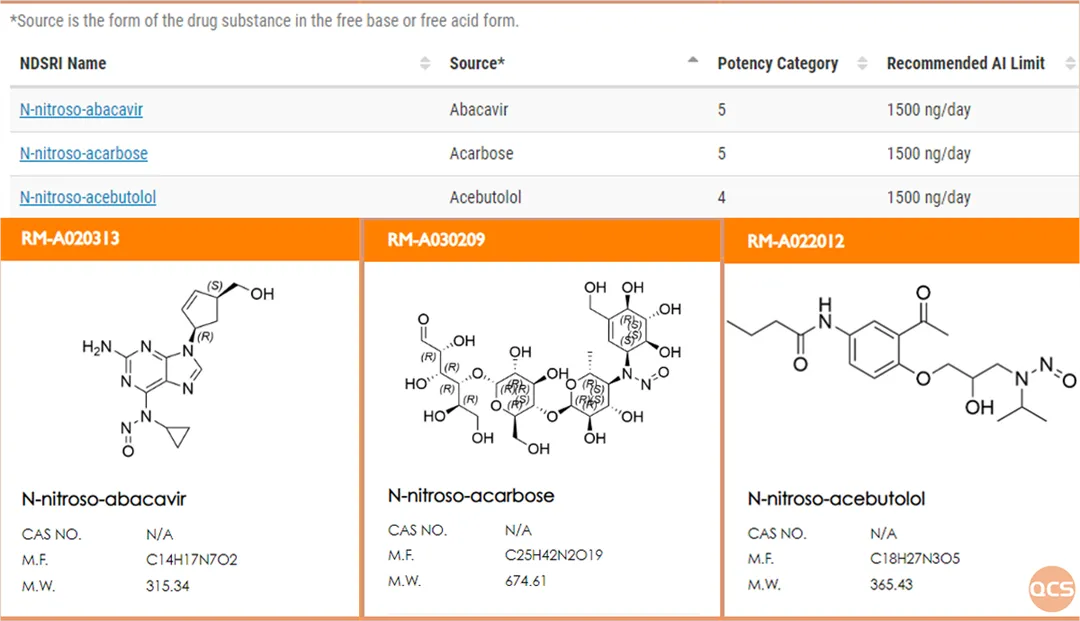View the N-nitroso-acarbose structure image

click(x=543, y=368)
